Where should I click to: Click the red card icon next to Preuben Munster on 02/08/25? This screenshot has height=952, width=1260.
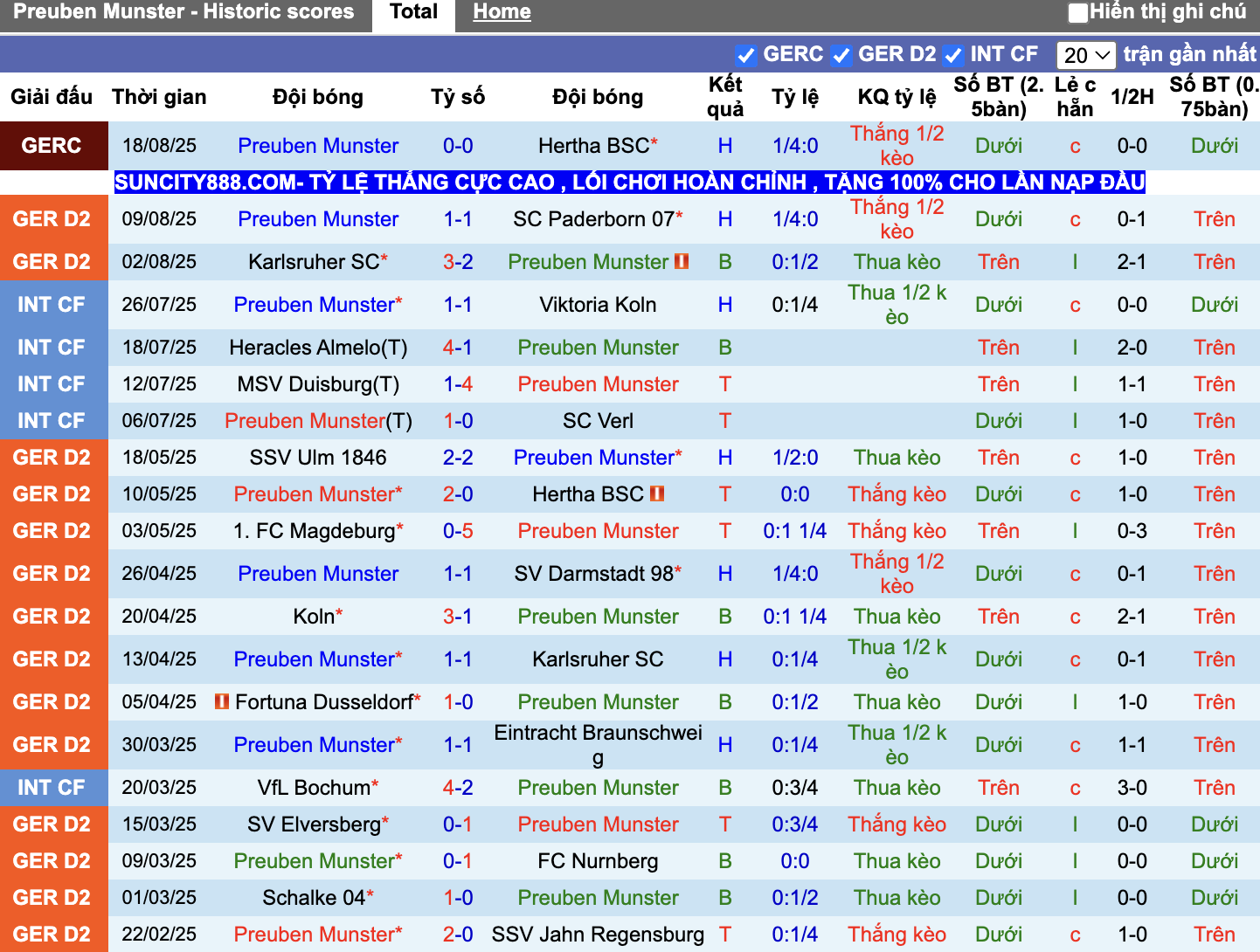click(682, 261)
